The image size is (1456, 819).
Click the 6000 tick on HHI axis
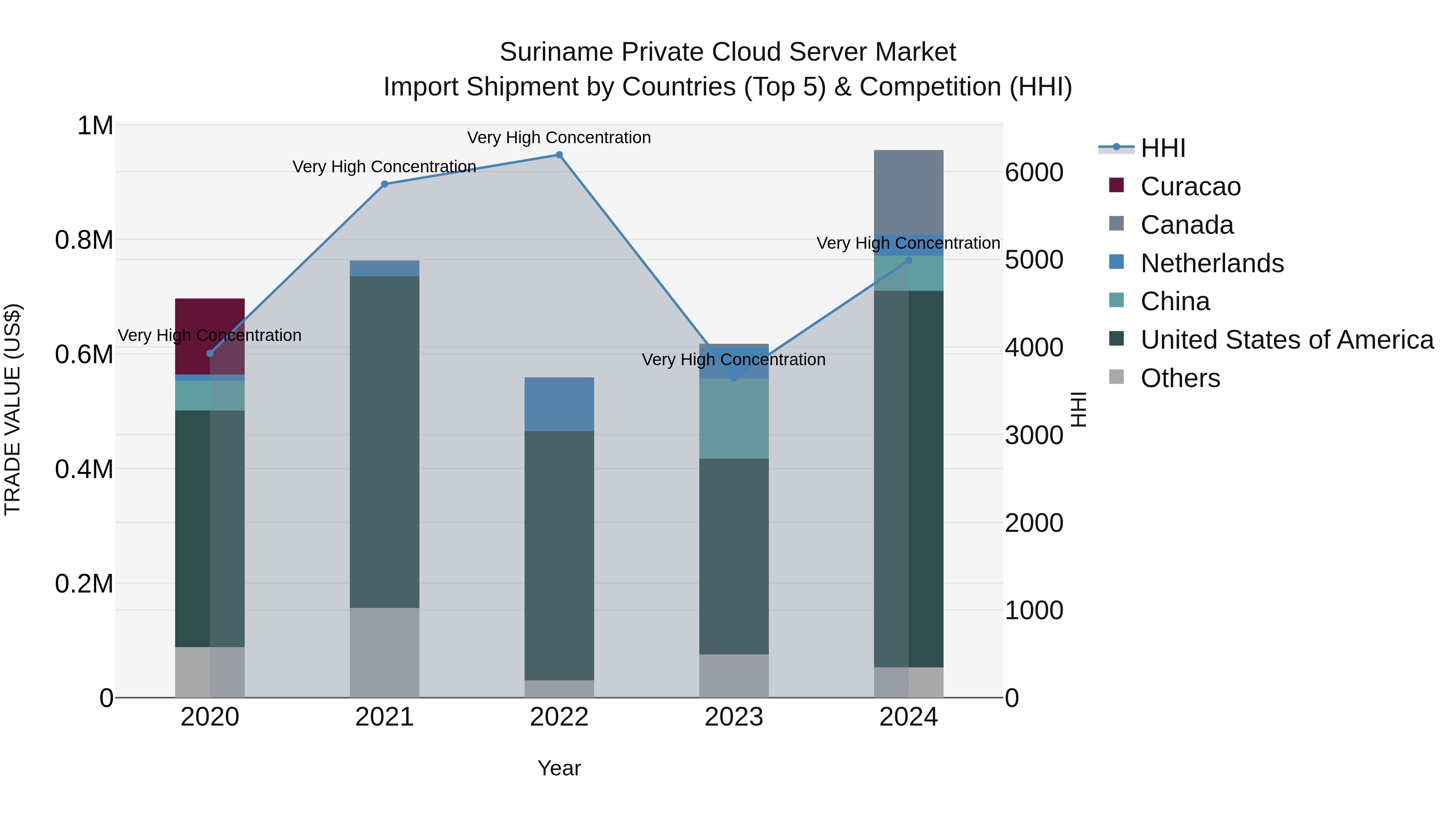coord(1034,172)
